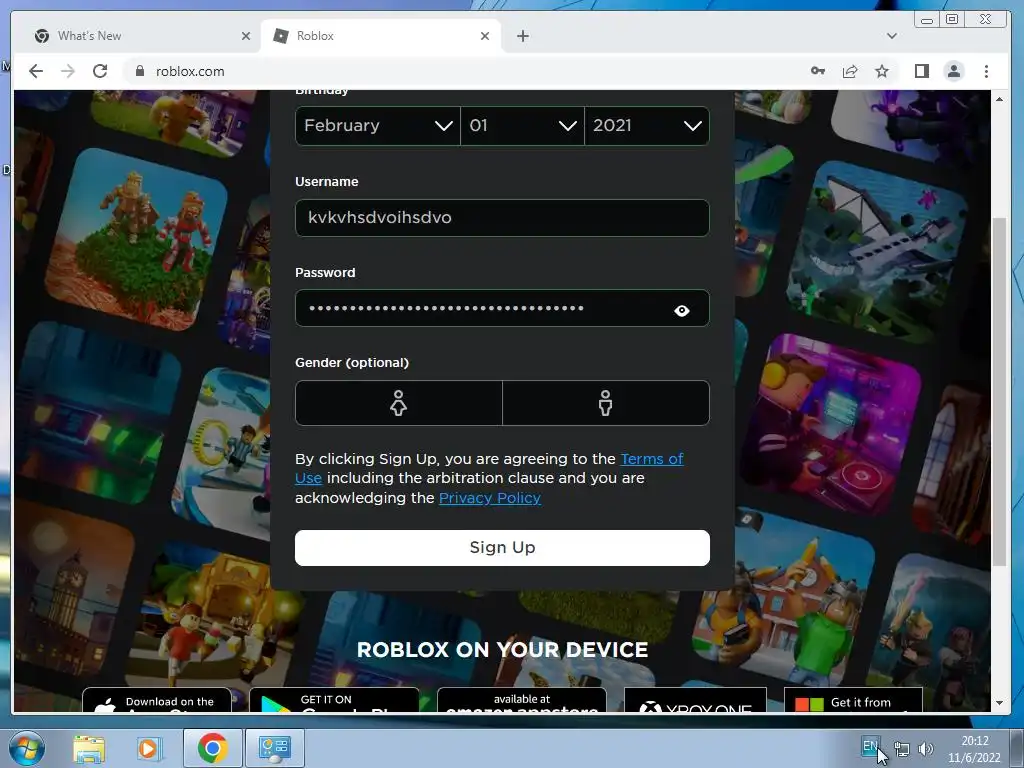Click the share page icon
1024x768 pixels.
850,71
